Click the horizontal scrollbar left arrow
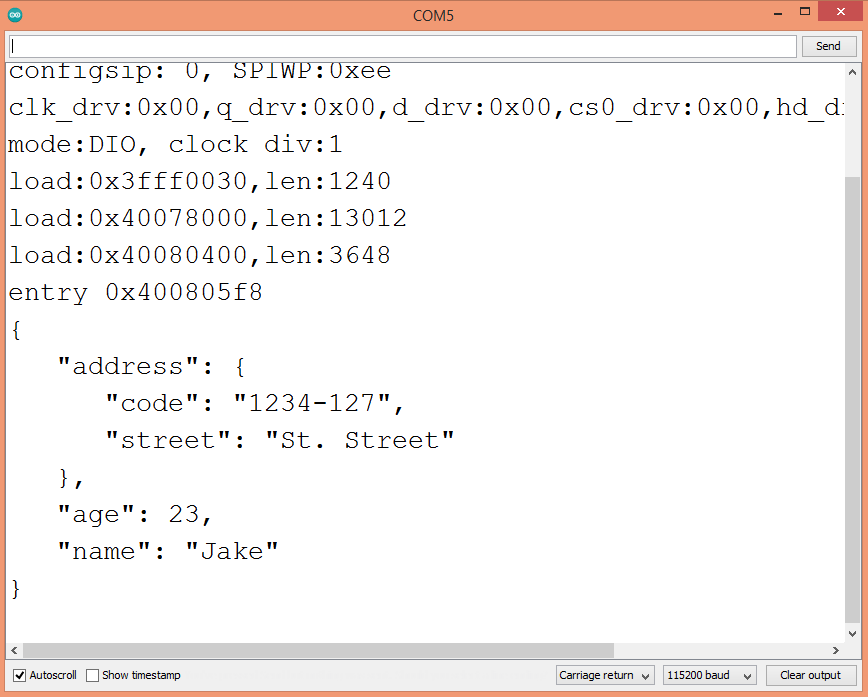 tap(14, 650)
